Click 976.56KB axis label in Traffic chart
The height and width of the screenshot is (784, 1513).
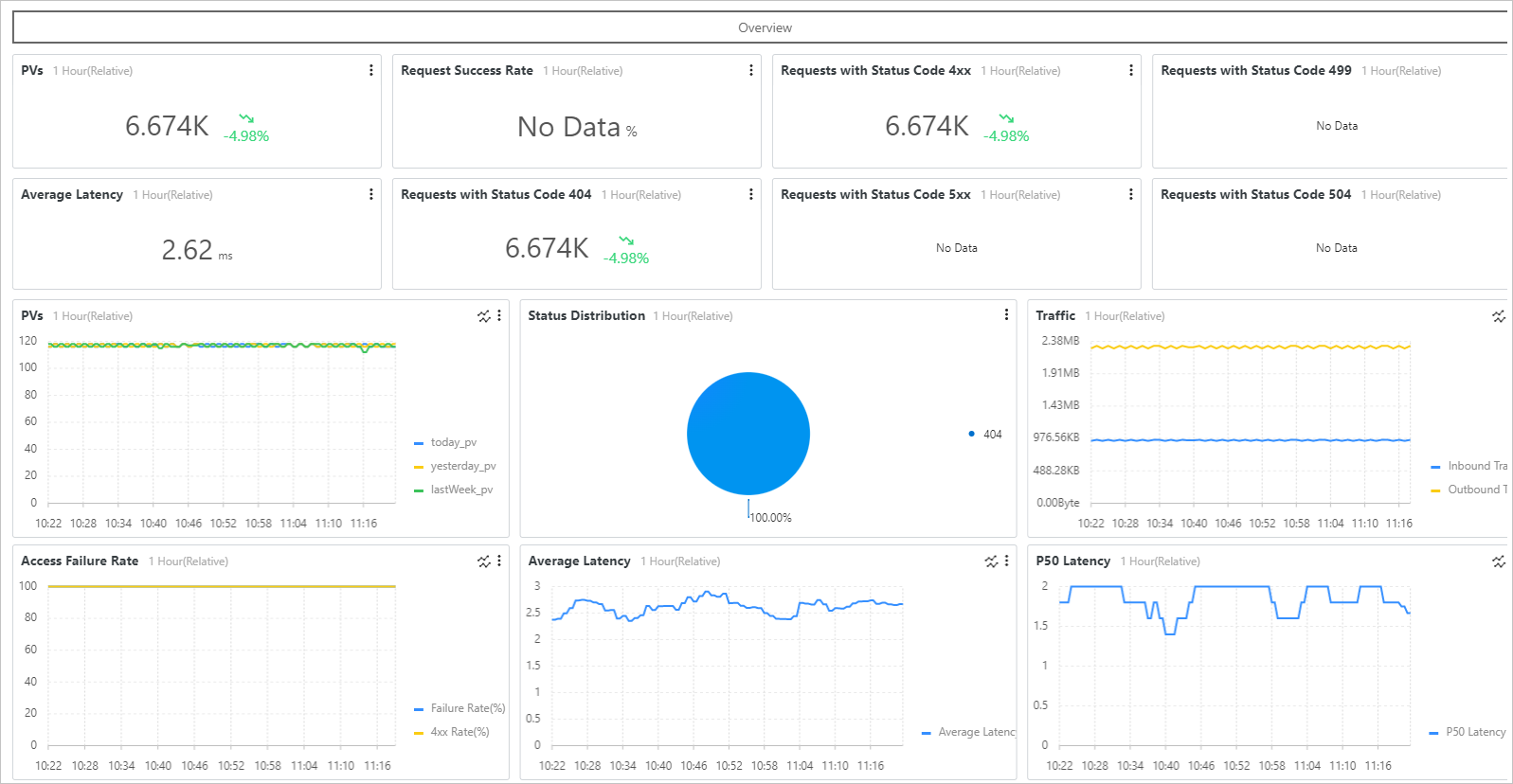(x=1056, y=437)
